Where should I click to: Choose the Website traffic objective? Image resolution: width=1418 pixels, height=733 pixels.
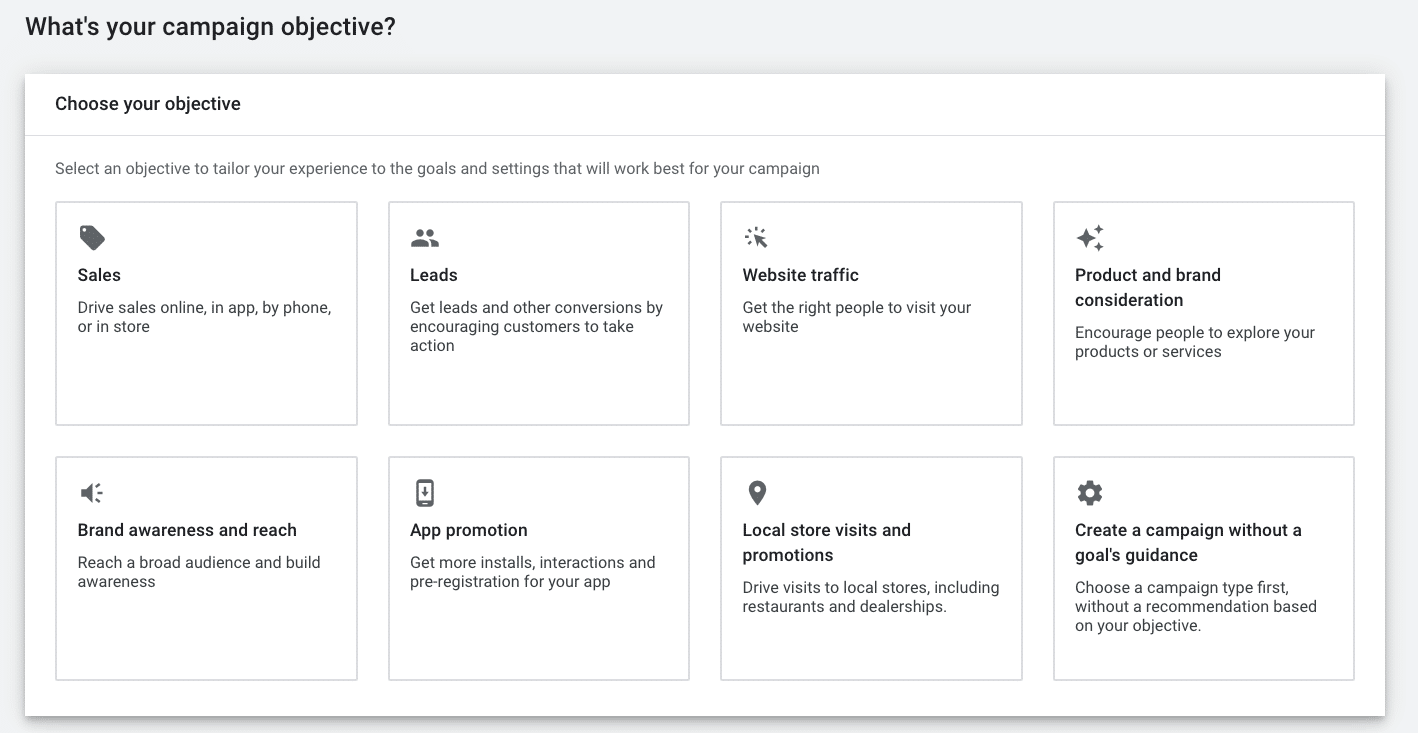tap(871, 312)
